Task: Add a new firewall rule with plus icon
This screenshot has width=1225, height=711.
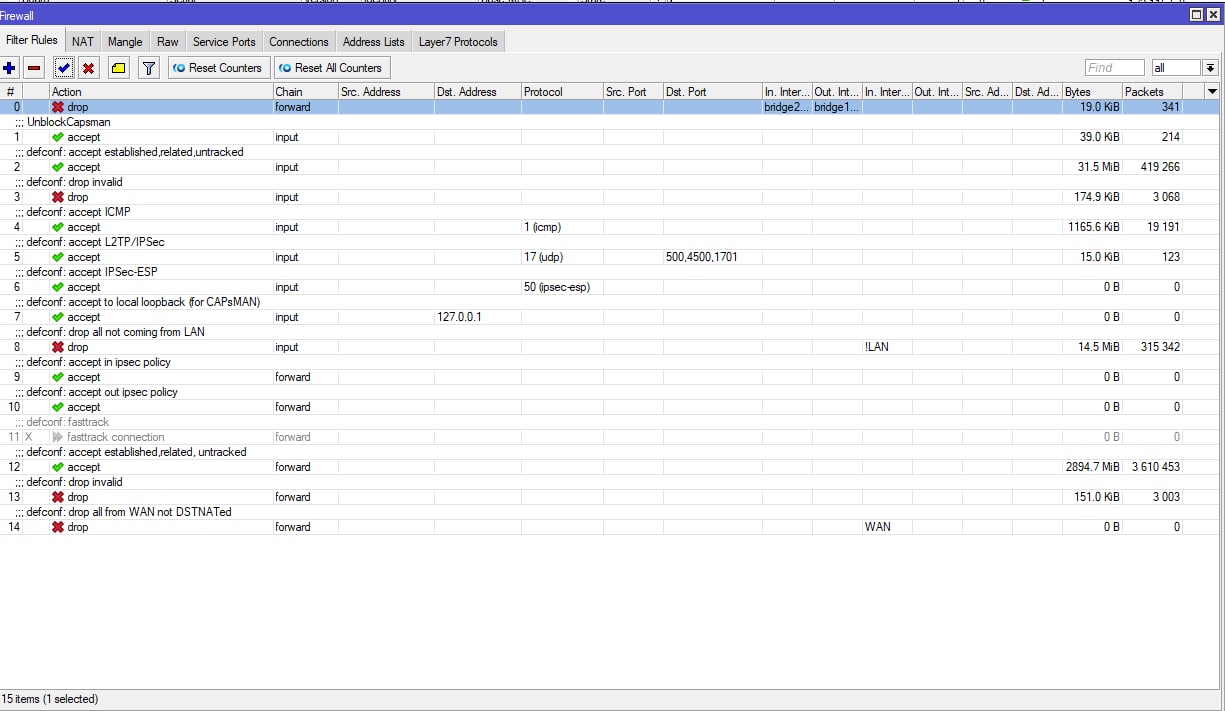Action: pyautogui.click(x=10, y=68)
